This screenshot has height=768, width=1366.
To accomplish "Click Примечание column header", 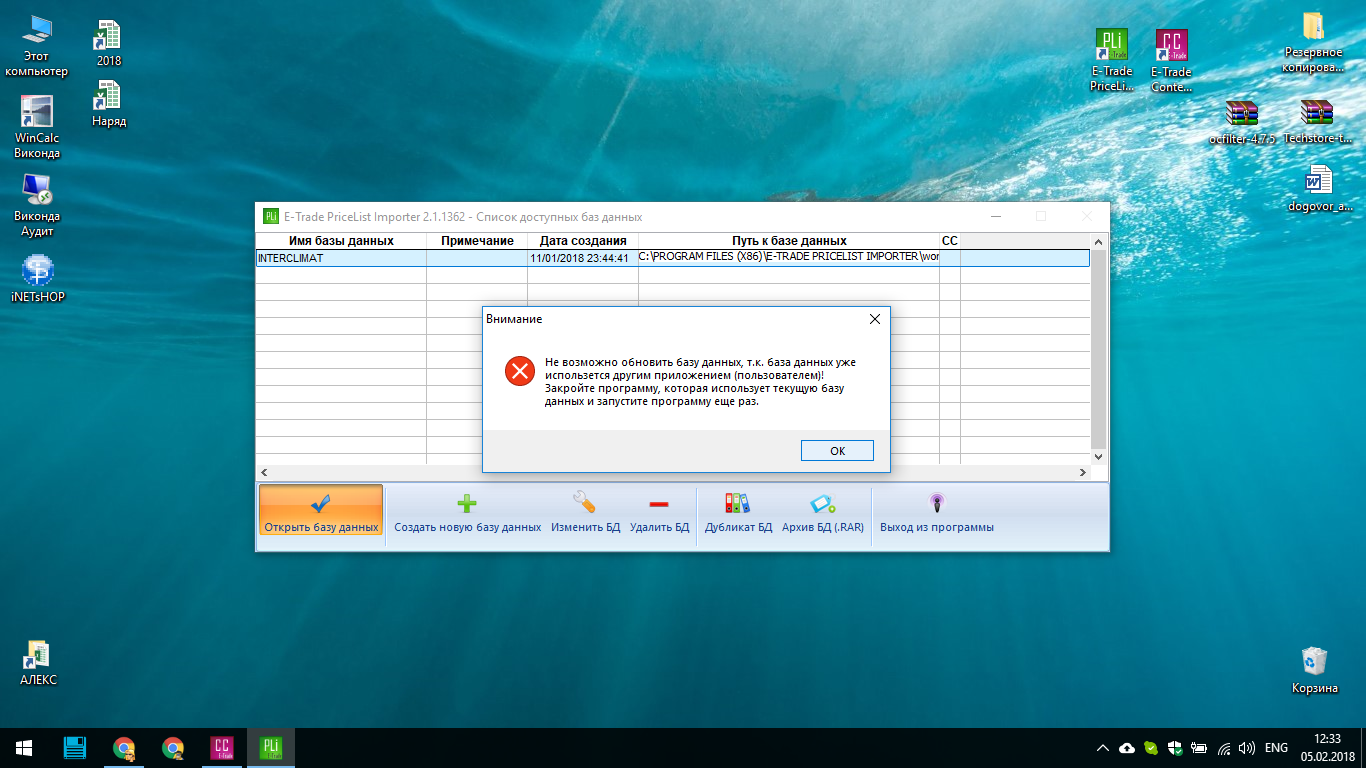I will pyautogui.click(x=477, y=241).
